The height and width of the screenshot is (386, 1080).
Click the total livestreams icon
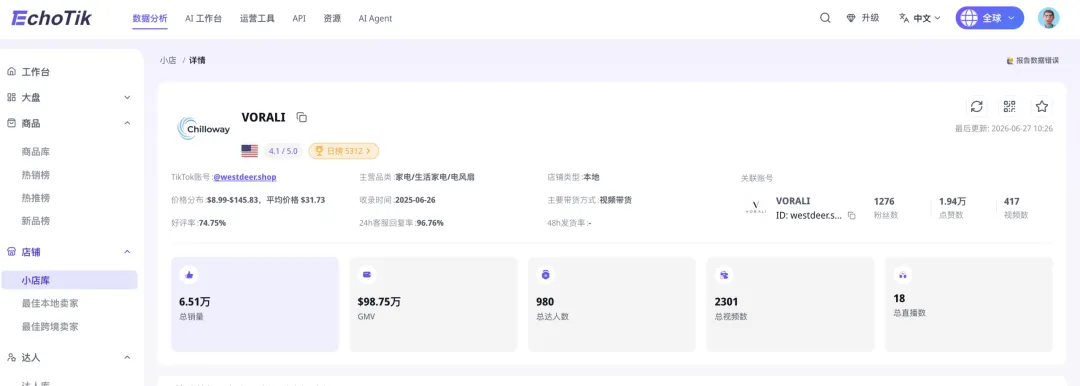pos(902,274)
